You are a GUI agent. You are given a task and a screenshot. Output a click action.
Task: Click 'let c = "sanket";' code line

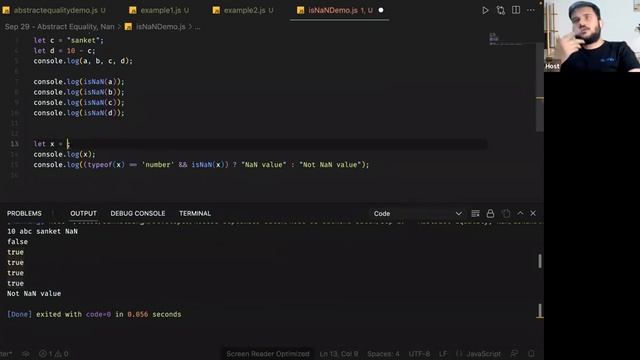(69, 40)
